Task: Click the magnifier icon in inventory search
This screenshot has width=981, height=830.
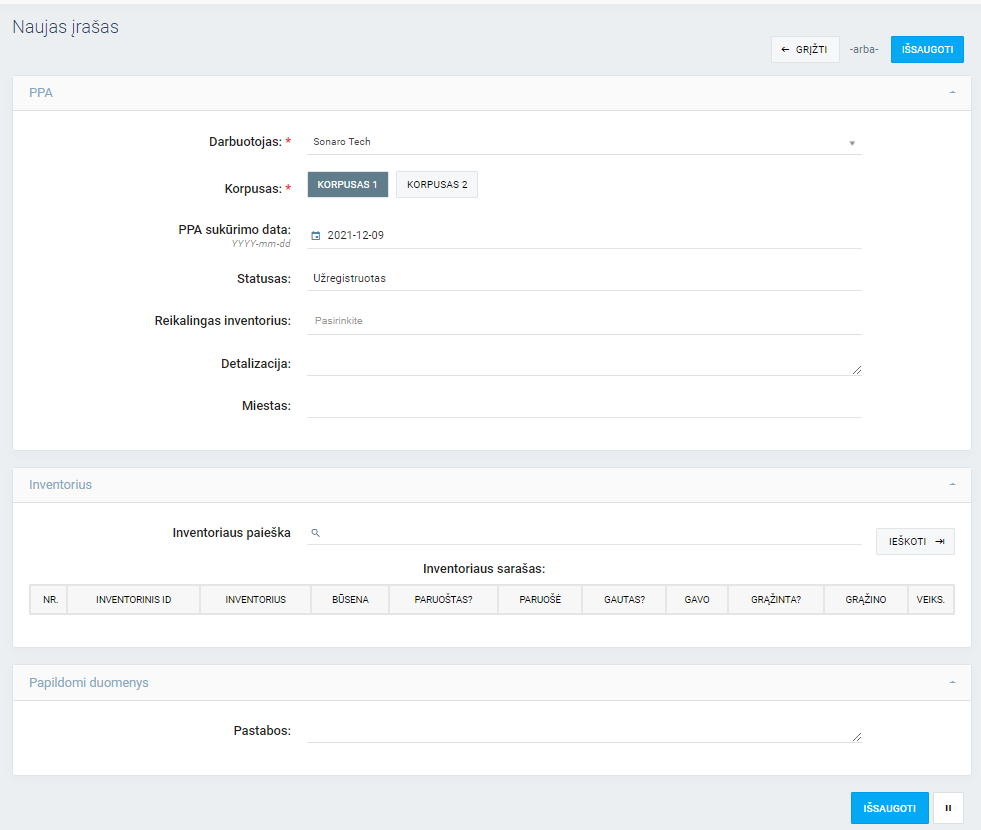Action: (x=315, y=533)
